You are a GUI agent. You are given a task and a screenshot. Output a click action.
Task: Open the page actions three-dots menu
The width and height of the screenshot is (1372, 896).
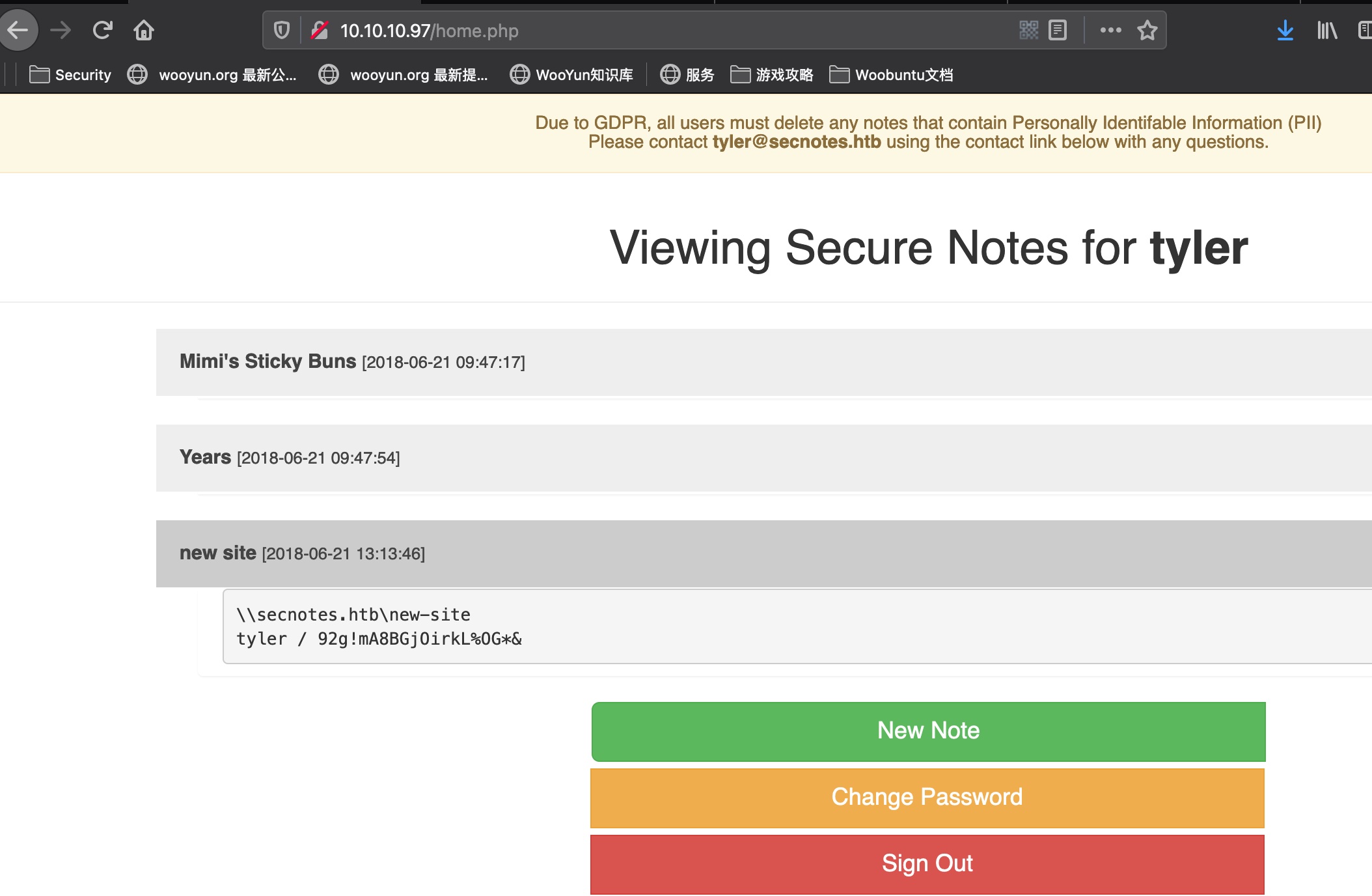click(1110, 30)
